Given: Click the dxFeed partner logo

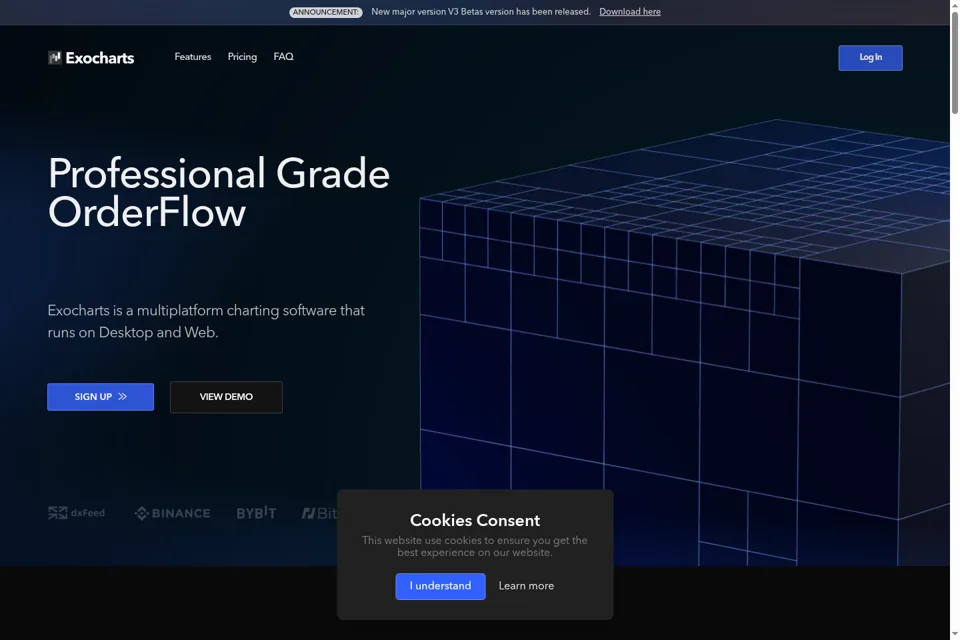Looking at the screenshot, I should pyautogui.click(x=77, y=513).
